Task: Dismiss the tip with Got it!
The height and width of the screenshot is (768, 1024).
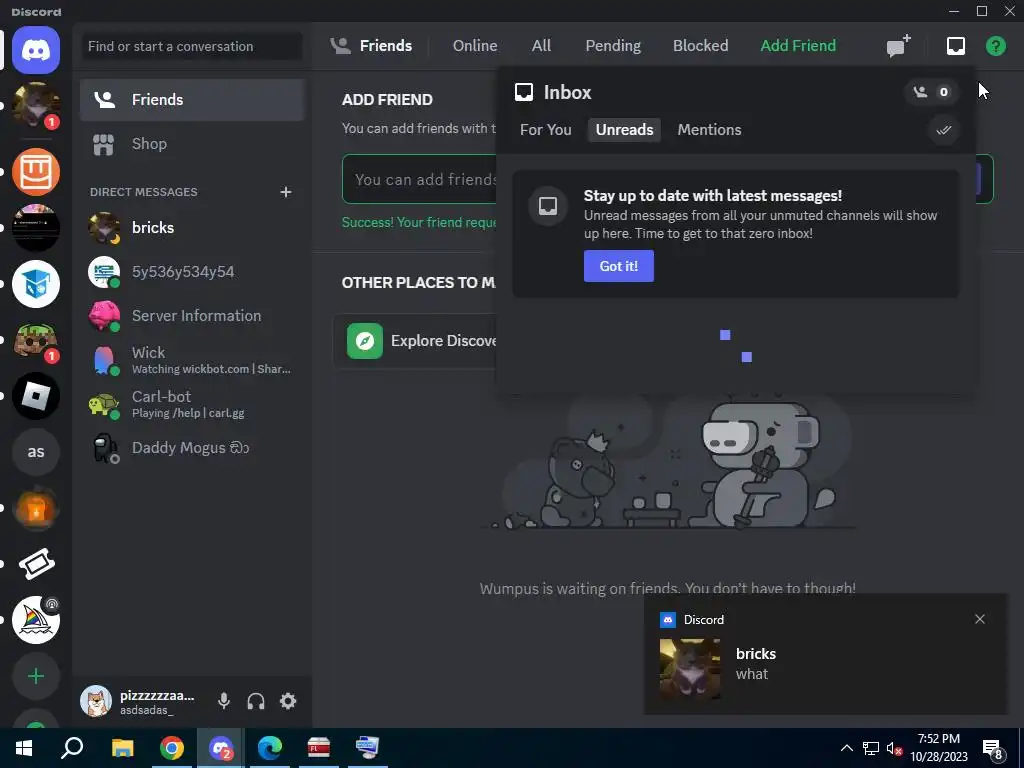Action: point(618,266)
